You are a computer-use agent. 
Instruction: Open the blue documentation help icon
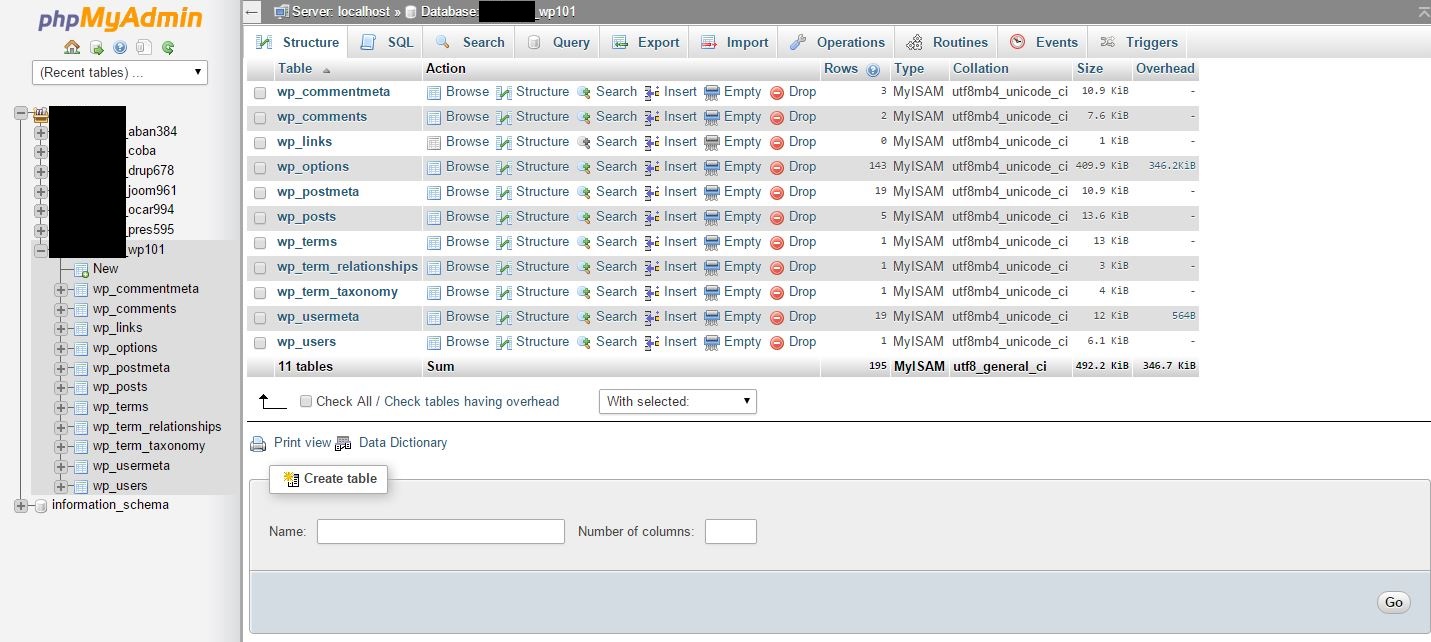pos(120,47)
